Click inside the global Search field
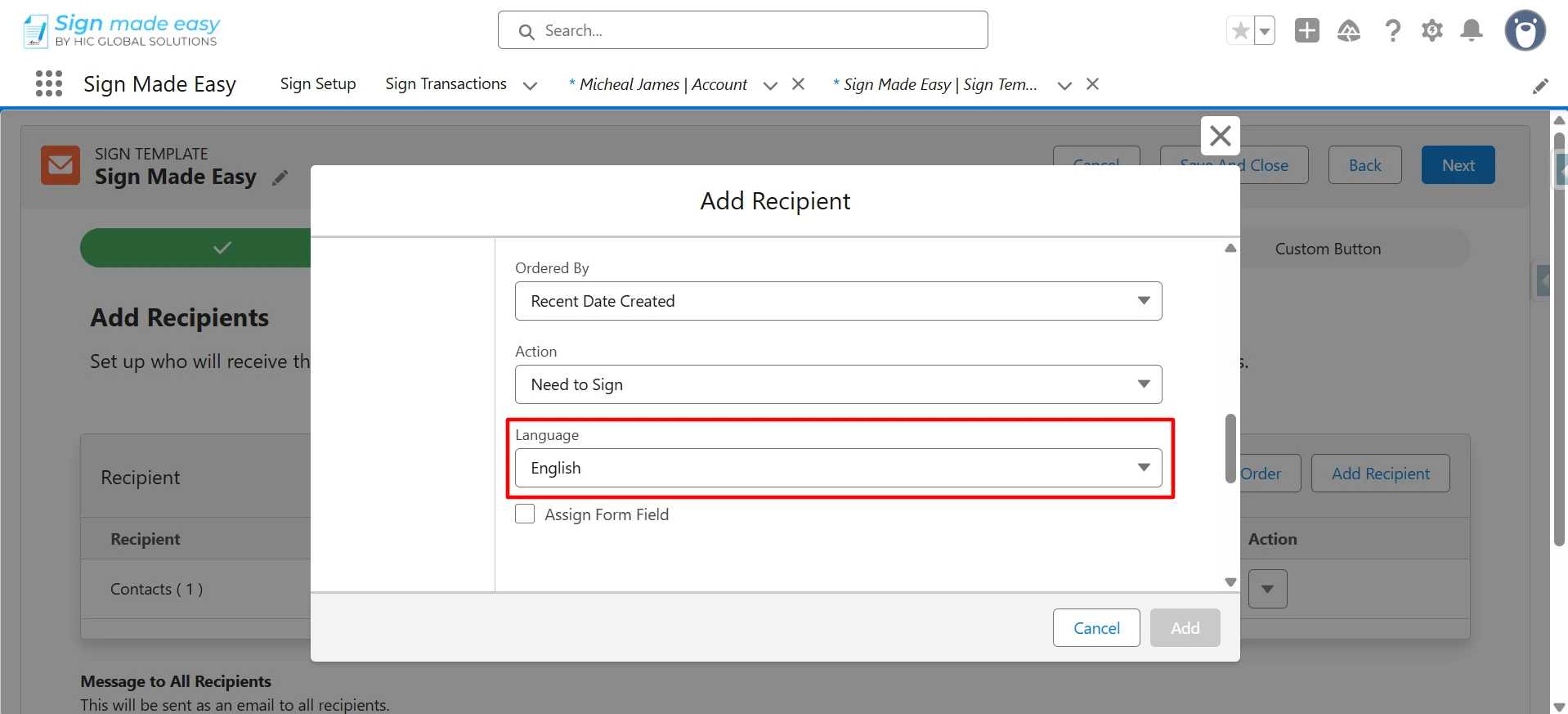Image resolution: width=1568 pixels, height=714 pixels. (742, 30)
